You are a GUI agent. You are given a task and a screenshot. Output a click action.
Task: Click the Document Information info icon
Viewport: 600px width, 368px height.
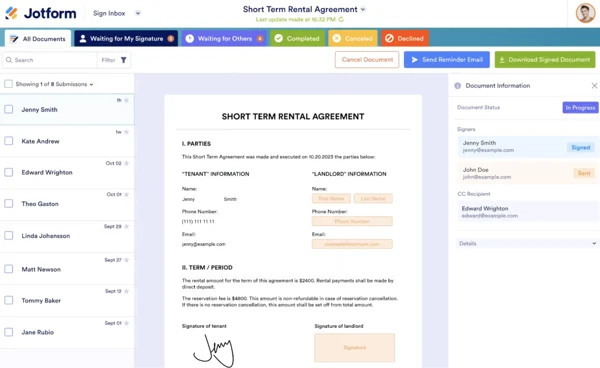457,86
